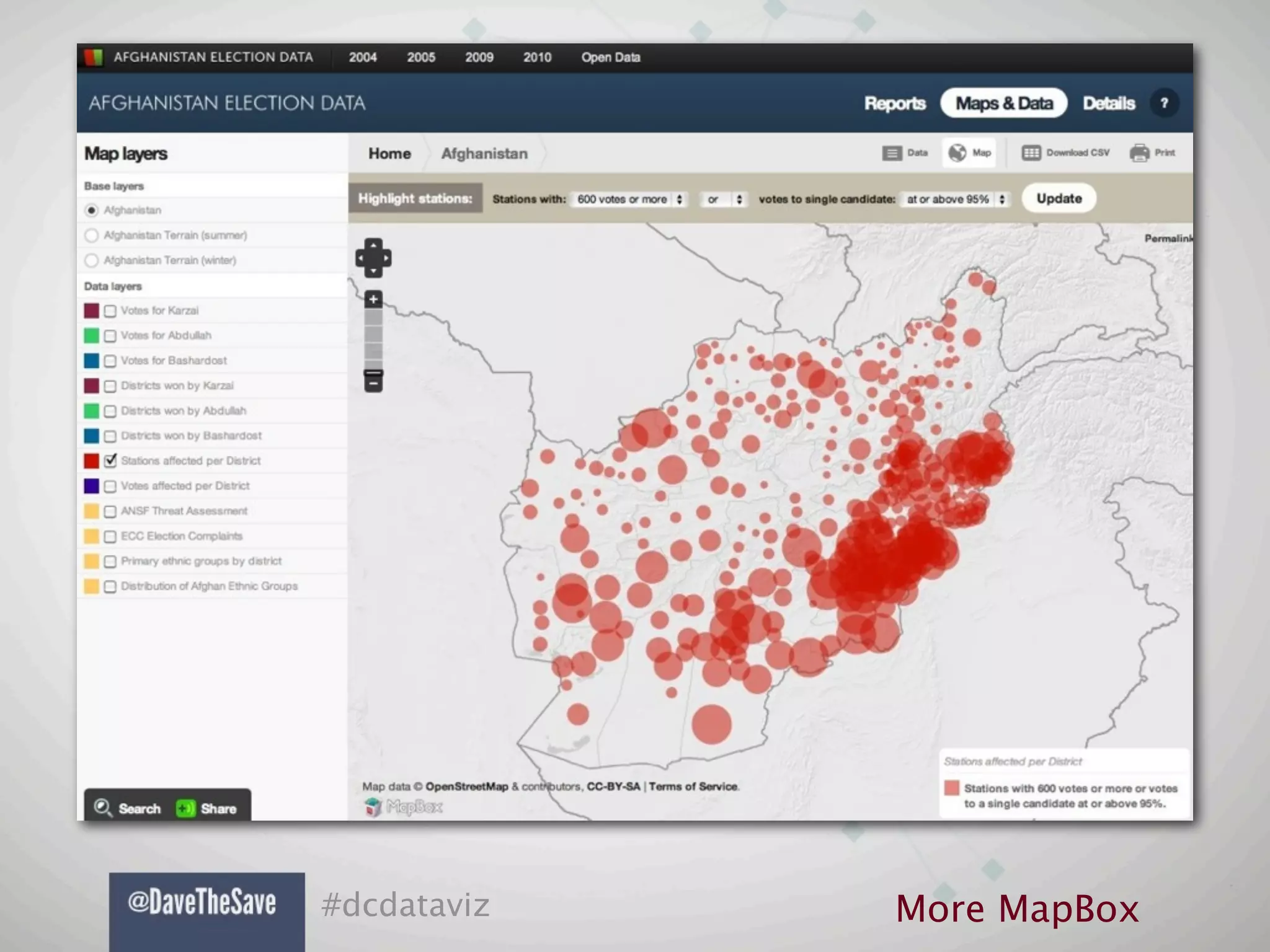Click the Highlight stations label
Image resolution: width=1270 pixels, height=952 pixels.
pyautogui.click(x=415, y=198)
